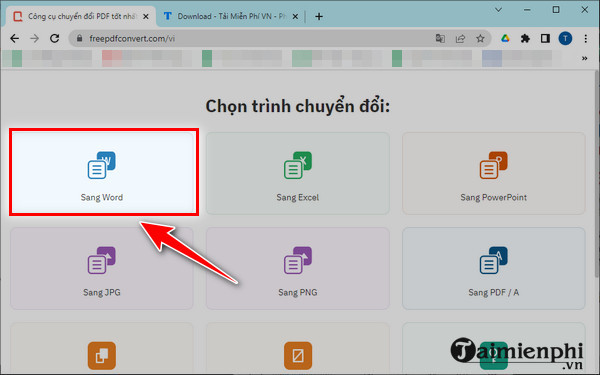The width and height of the screenshot is (600, 375).
Task: Toggle the browser side panel
Action: 545,38
